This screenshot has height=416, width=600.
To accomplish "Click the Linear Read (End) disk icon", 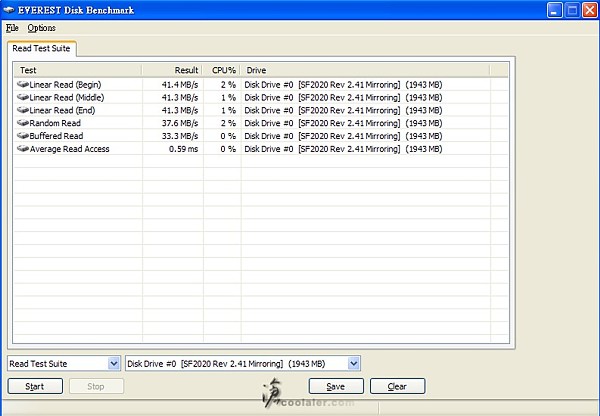I will coord(23,110).
